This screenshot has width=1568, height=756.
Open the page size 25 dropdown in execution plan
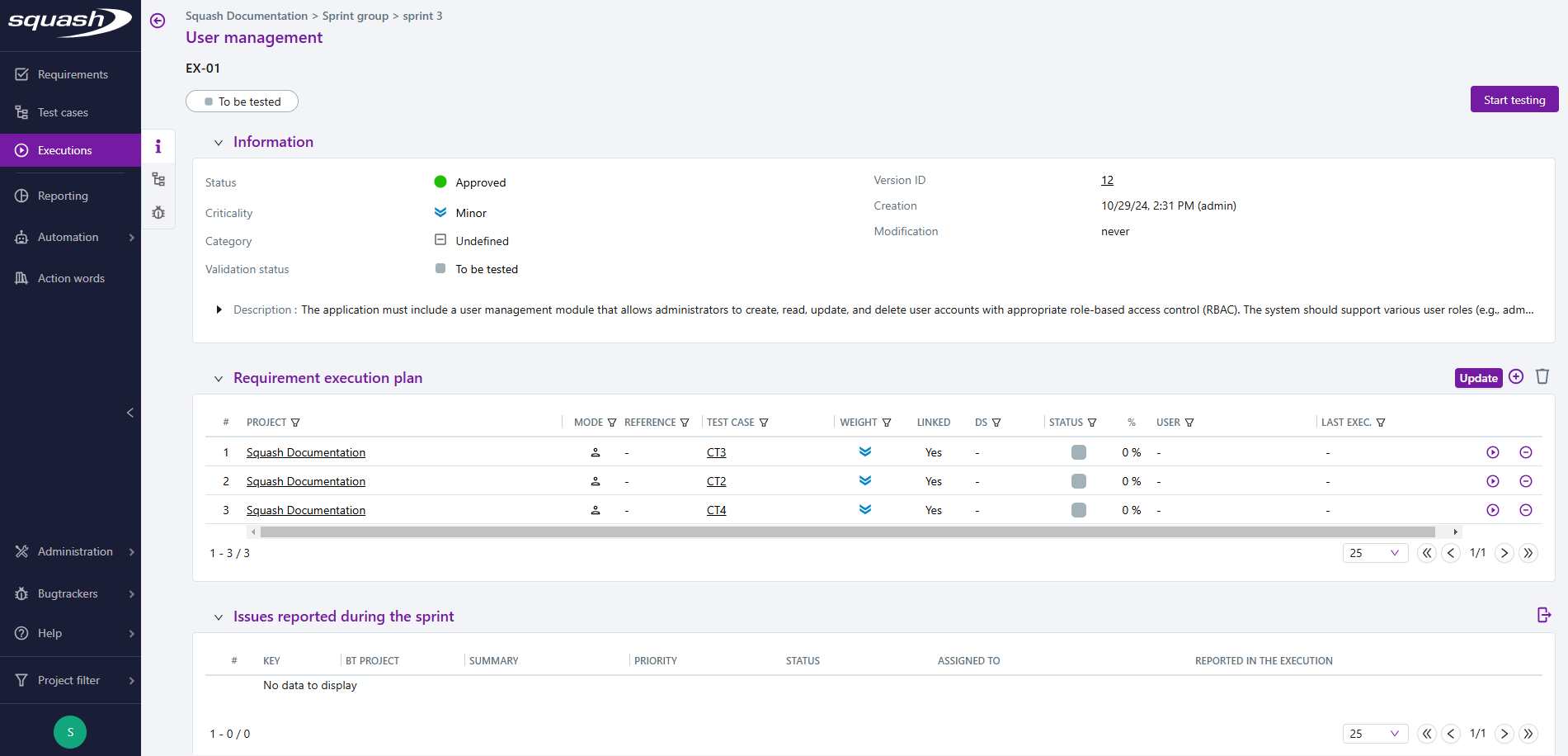coord(1375,553)
